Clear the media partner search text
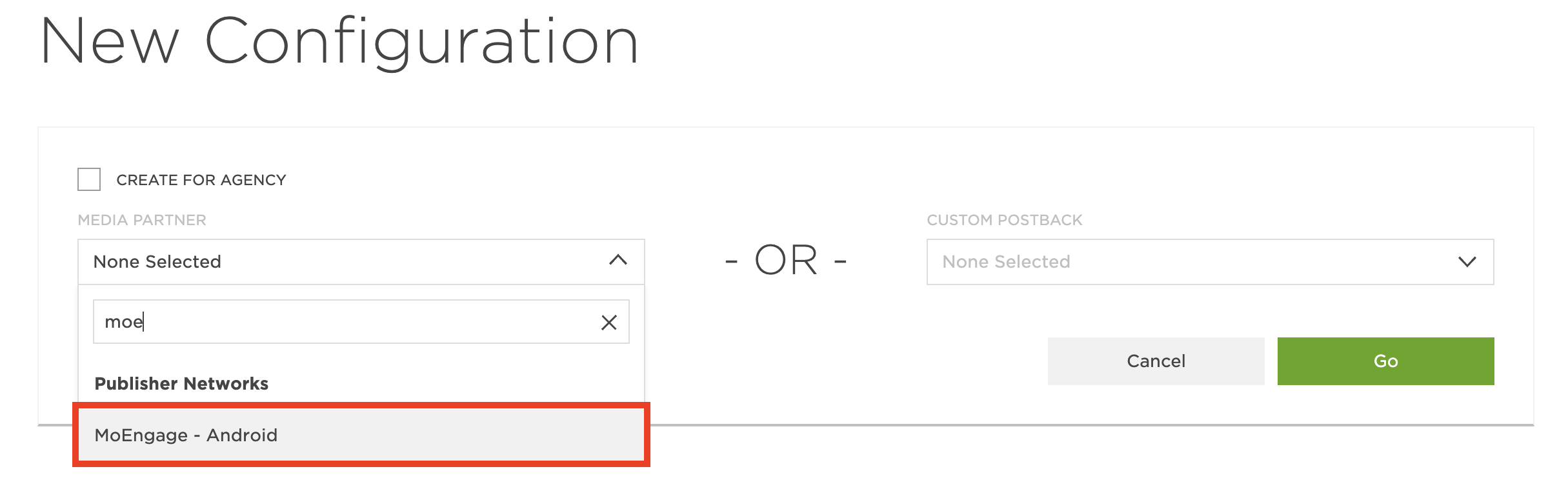 [x=608, y=323]
